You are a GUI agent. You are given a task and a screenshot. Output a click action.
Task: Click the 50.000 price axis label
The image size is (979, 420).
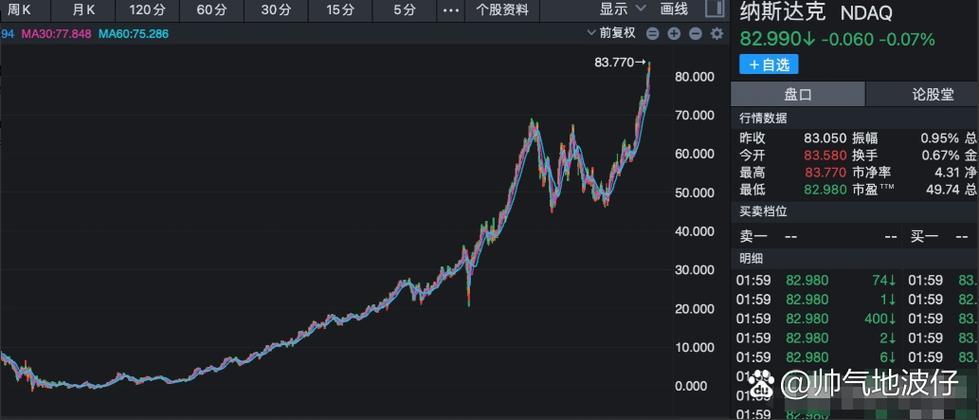click(694, 193)
